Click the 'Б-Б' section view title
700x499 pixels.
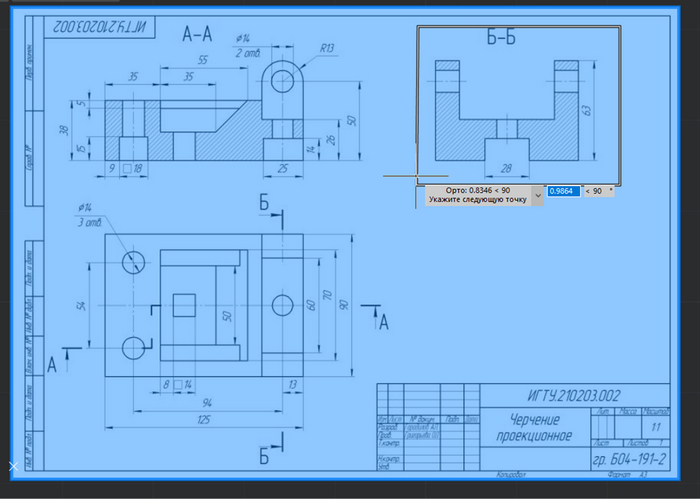[x=501, y=38]
